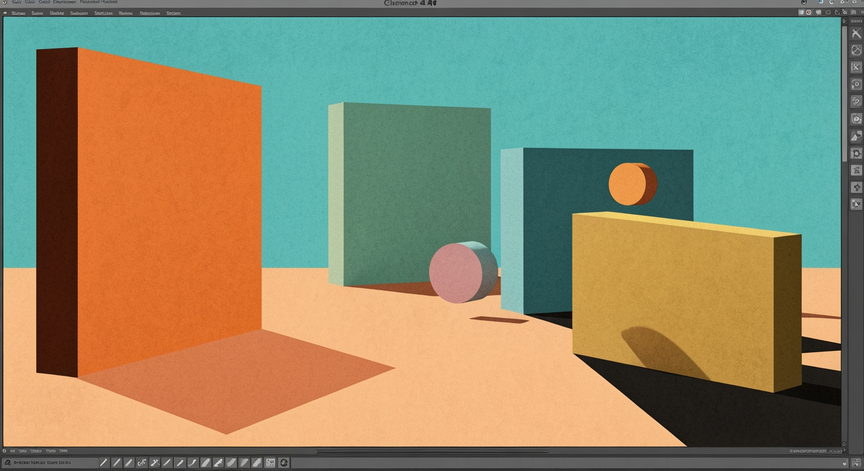This screenshot has width=864, height=471.
Task: Select the chain-link tool icon in right strip
Action: 856,101
